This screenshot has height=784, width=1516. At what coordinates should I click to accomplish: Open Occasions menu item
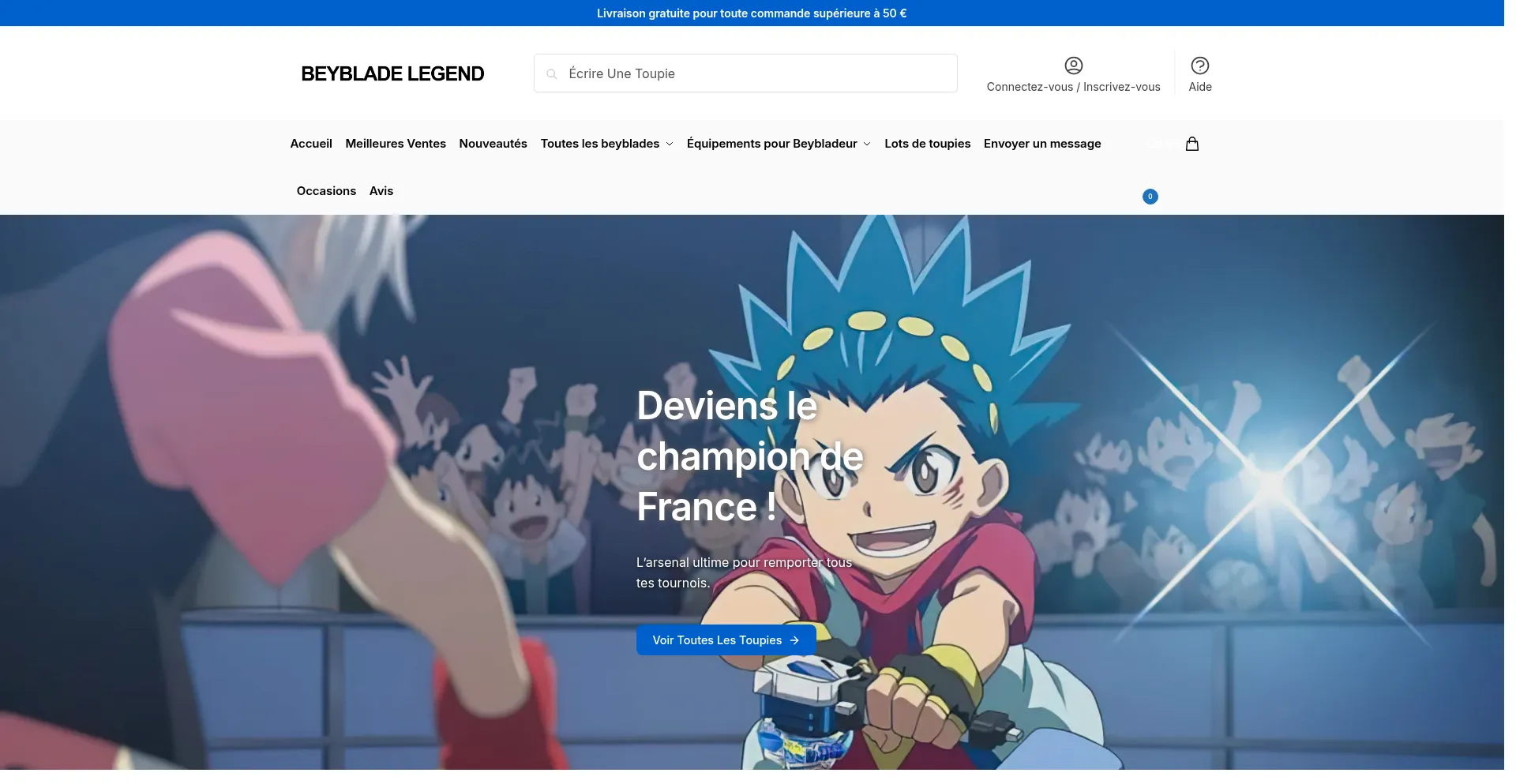[326, 191]
